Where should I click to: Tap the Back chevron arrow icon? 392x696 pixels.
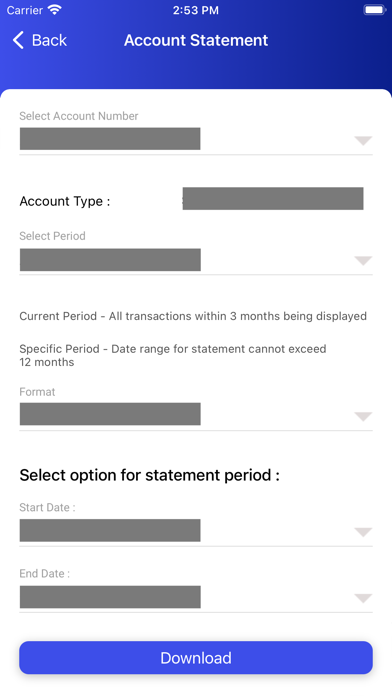point(18,40)
